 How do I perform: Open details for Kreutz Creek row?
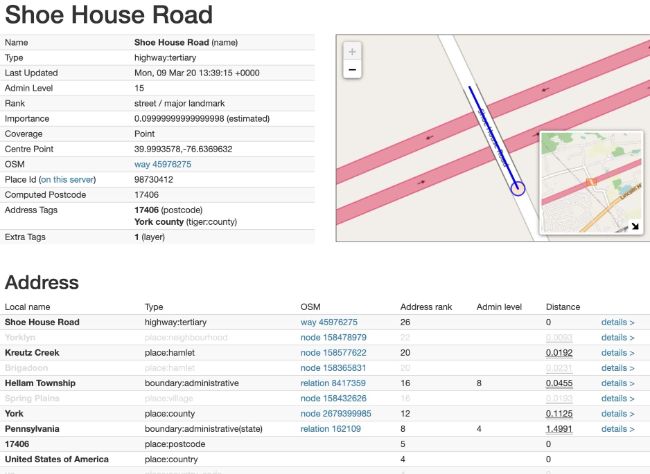point(617,353)
